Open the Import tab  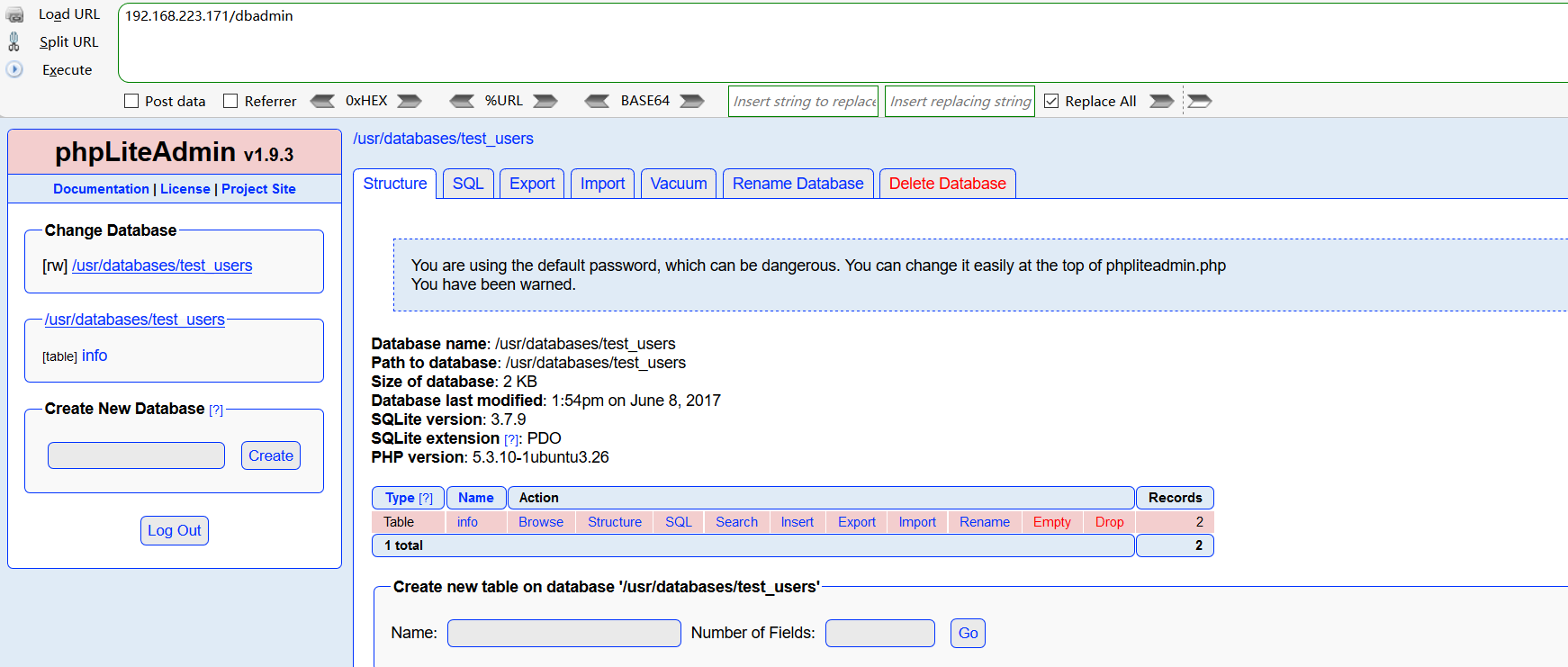pos(602,184)
